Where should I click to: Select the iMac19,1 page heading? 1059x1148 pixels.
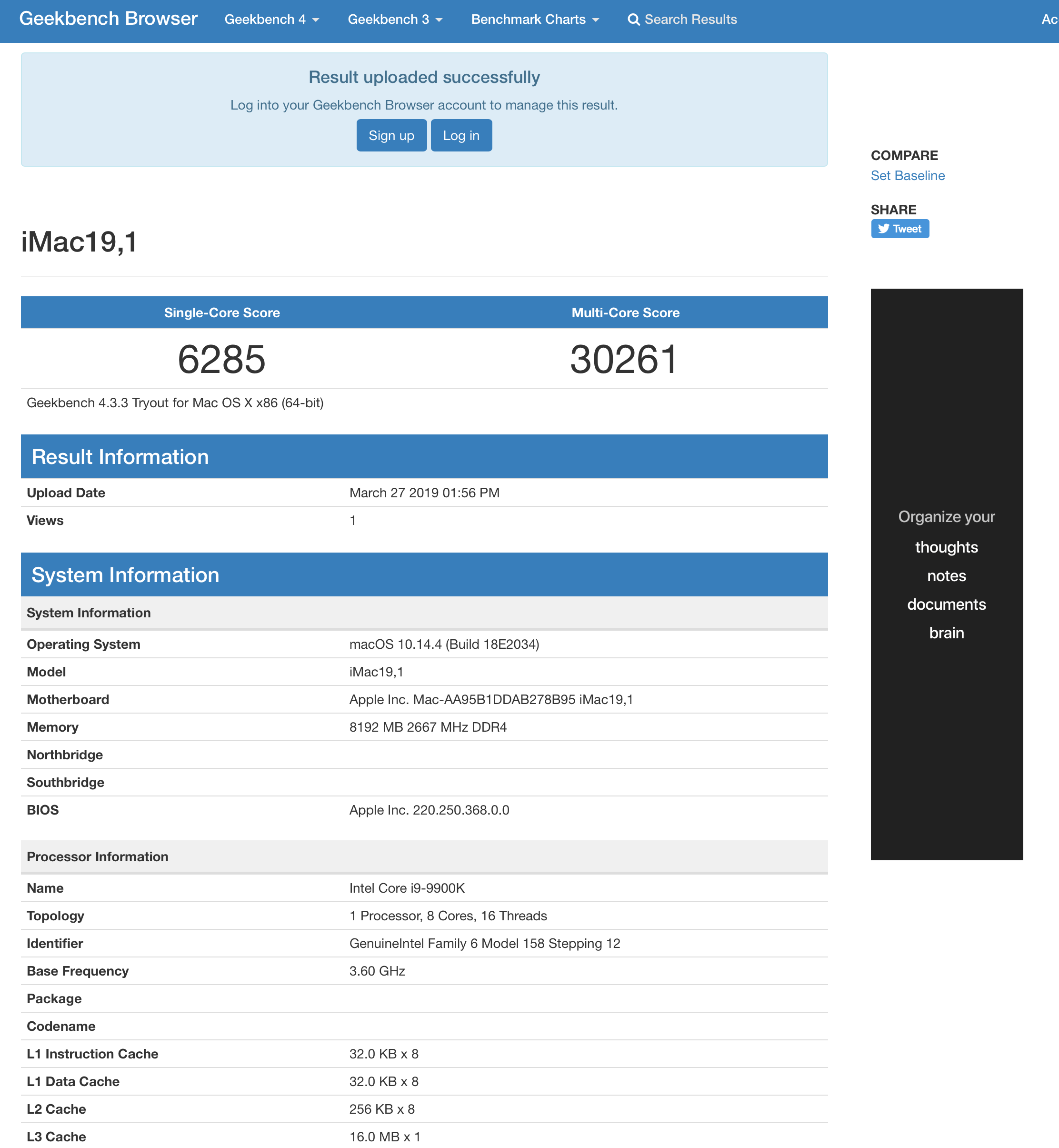point(79,242)
